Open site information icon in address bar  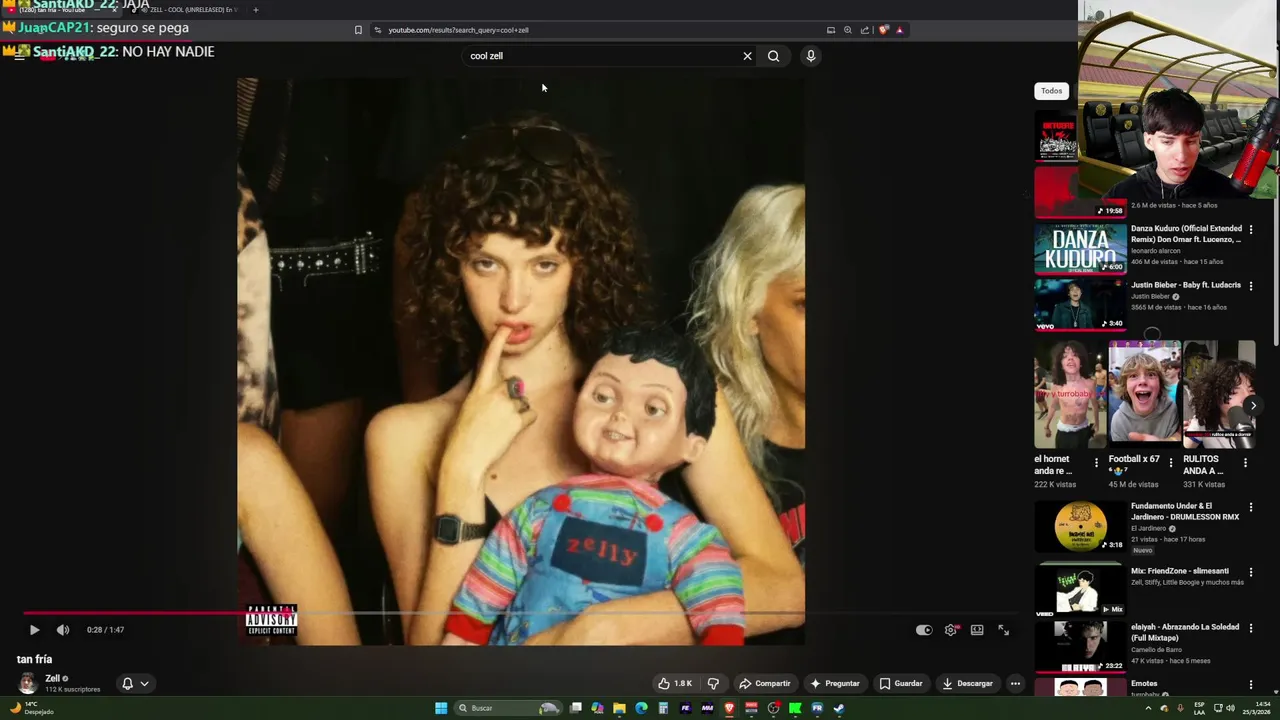tap(377, 30)
